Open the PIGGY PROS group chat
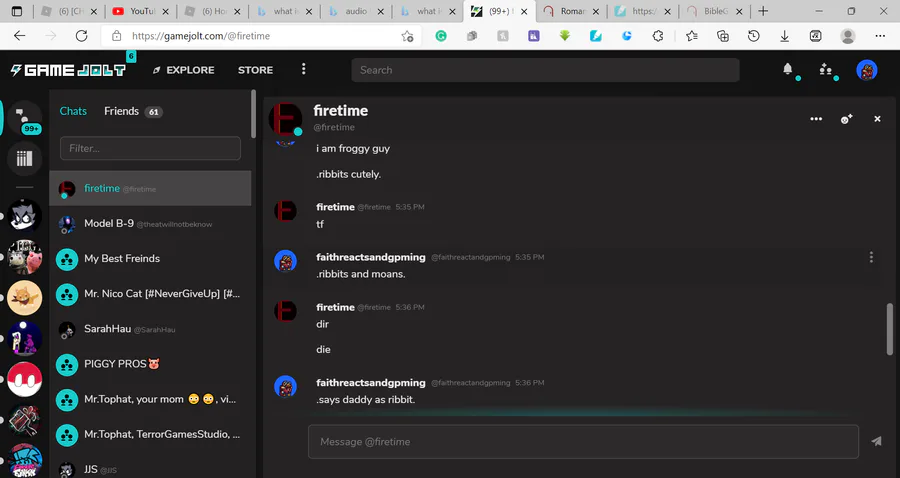 [x=150, y=364]
